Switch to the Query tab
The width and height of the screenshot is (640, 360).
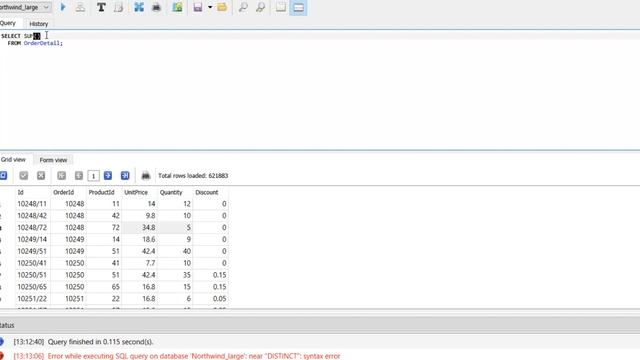(x=8, y=23)
